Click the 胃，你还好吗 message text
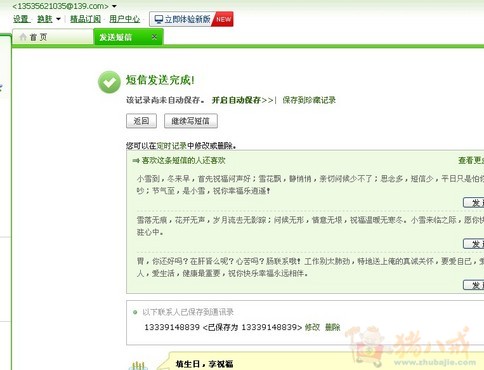 click(310, 267)
